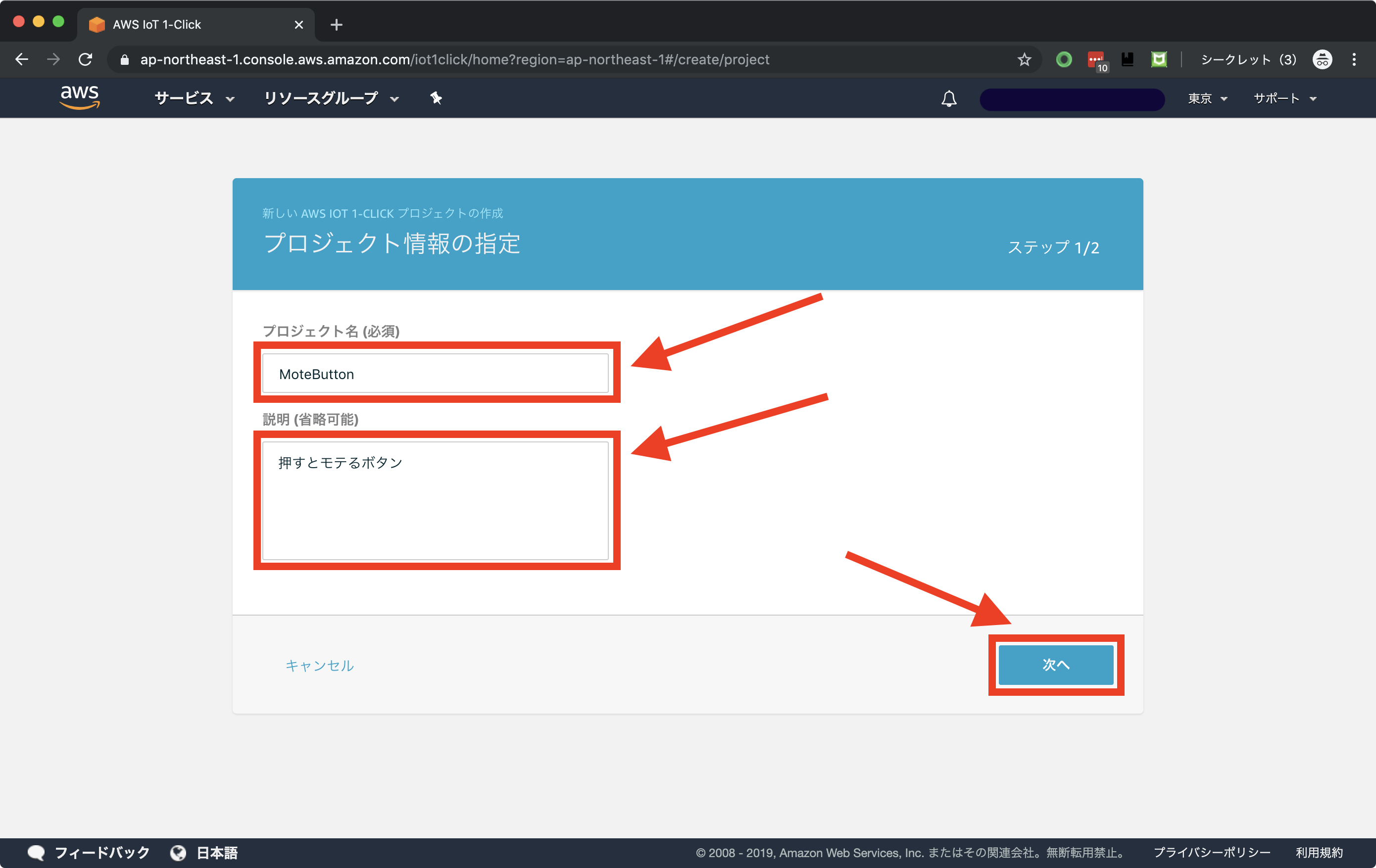This screenshot has width=1376, height=868.
Task: Click into the プロジェクト名 input field
Action: pyautogui.click(x=436, y=374)
